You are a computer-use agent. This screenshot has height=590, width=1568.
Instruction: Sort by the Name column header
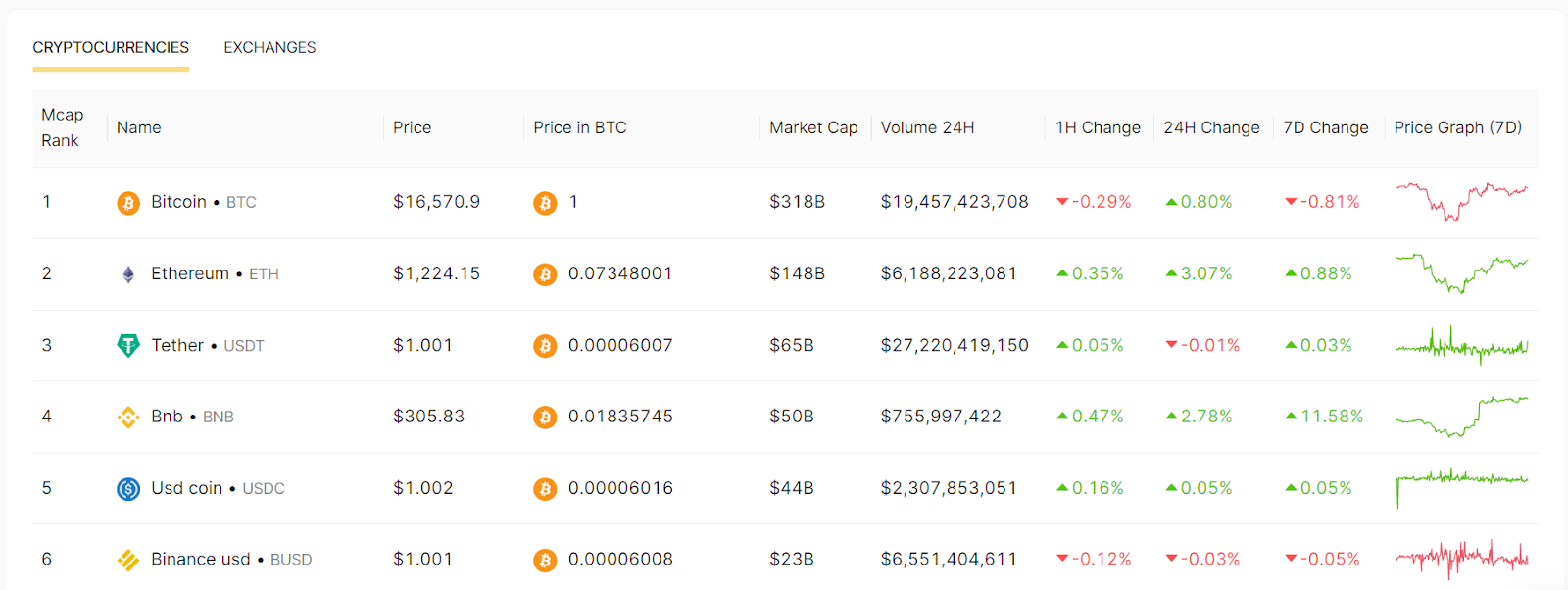pos(139,127)
